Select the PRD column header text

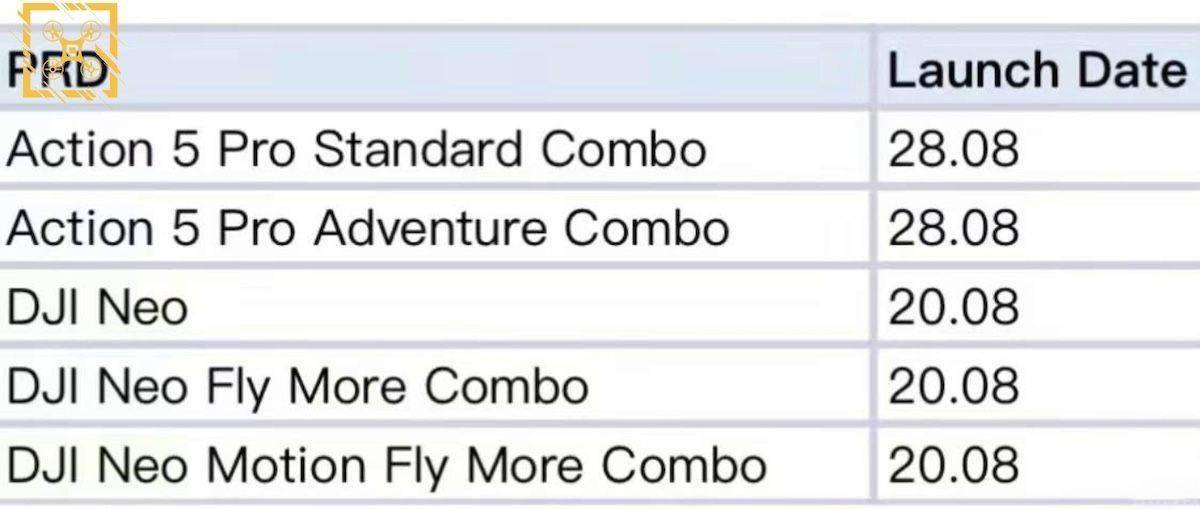[x=58, y=72]
